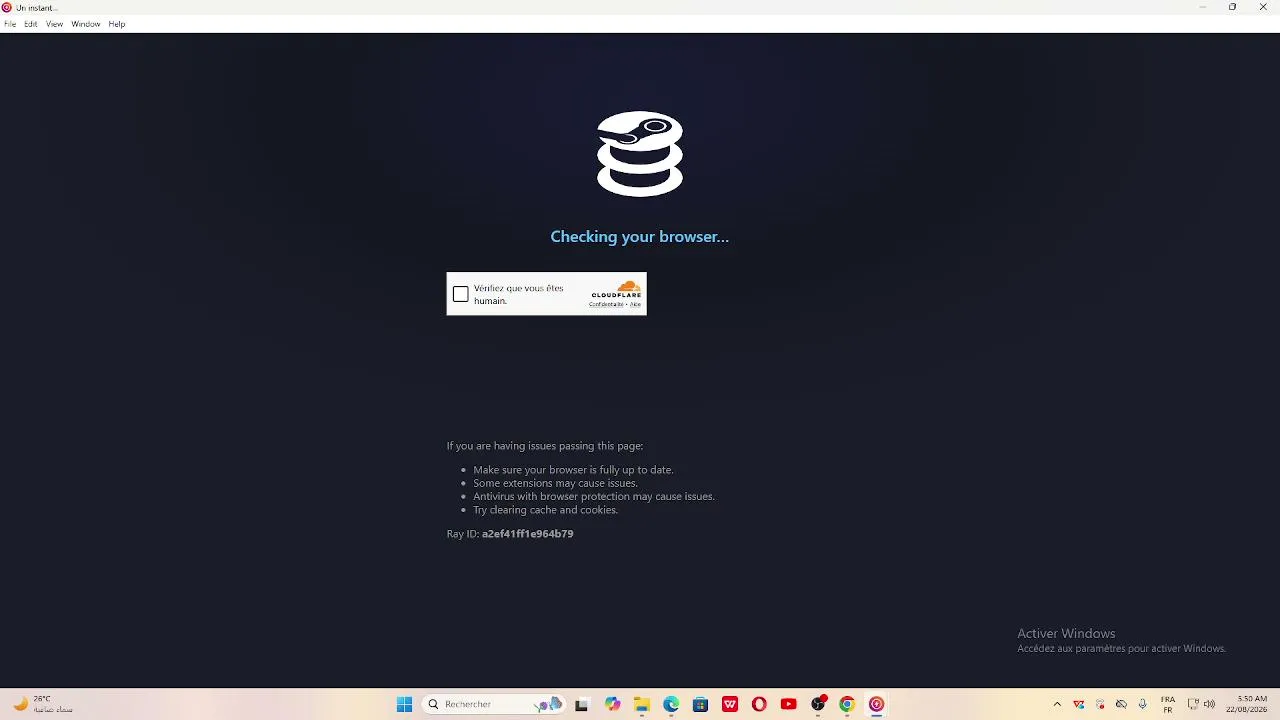The image size is (1280, 720).
Task: Open the Cloudflare Aide link
Action: coord(635,304)
